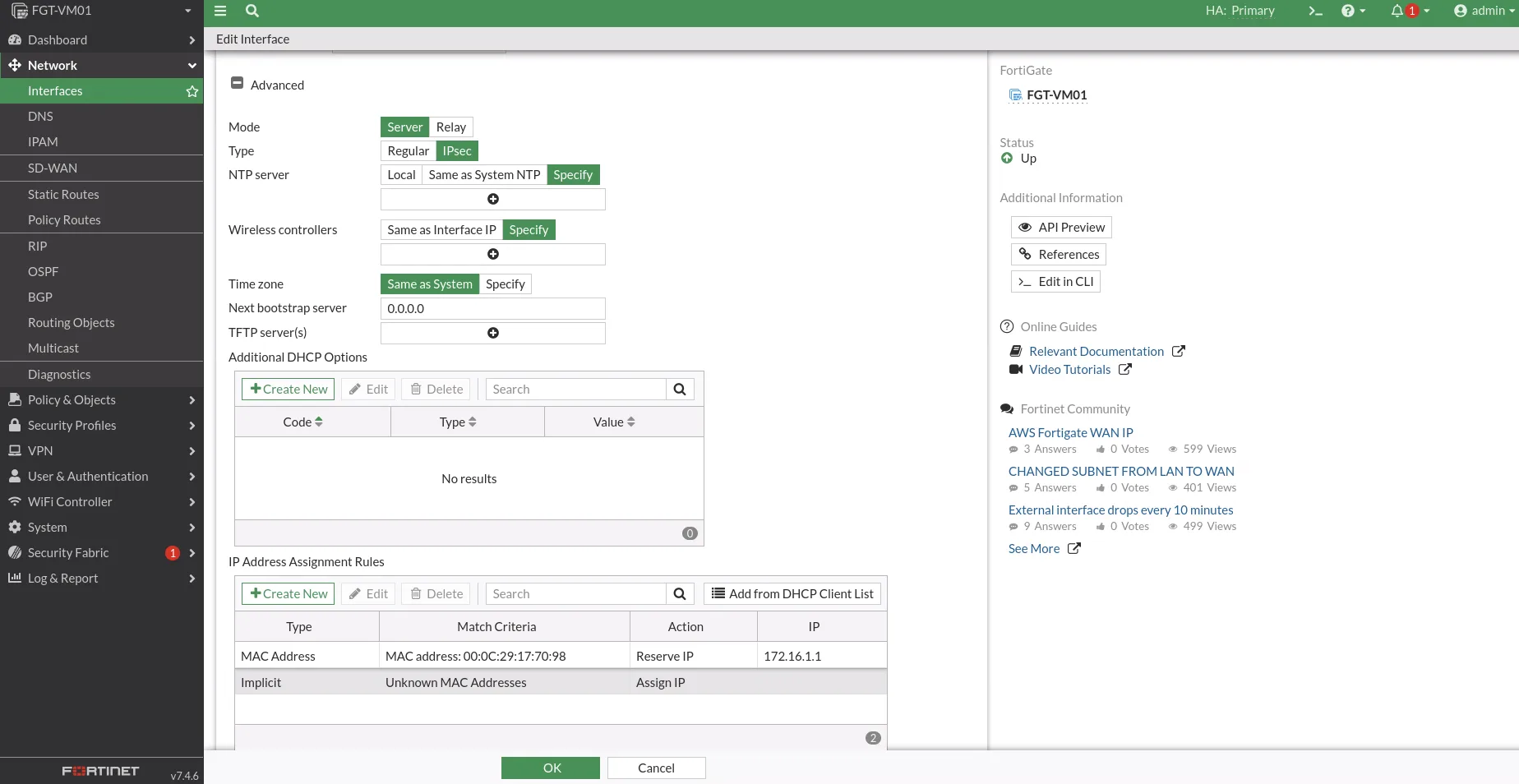Open Static Routes in sidebar
This screenshot has width=1519, height=784.
(63, 195)
